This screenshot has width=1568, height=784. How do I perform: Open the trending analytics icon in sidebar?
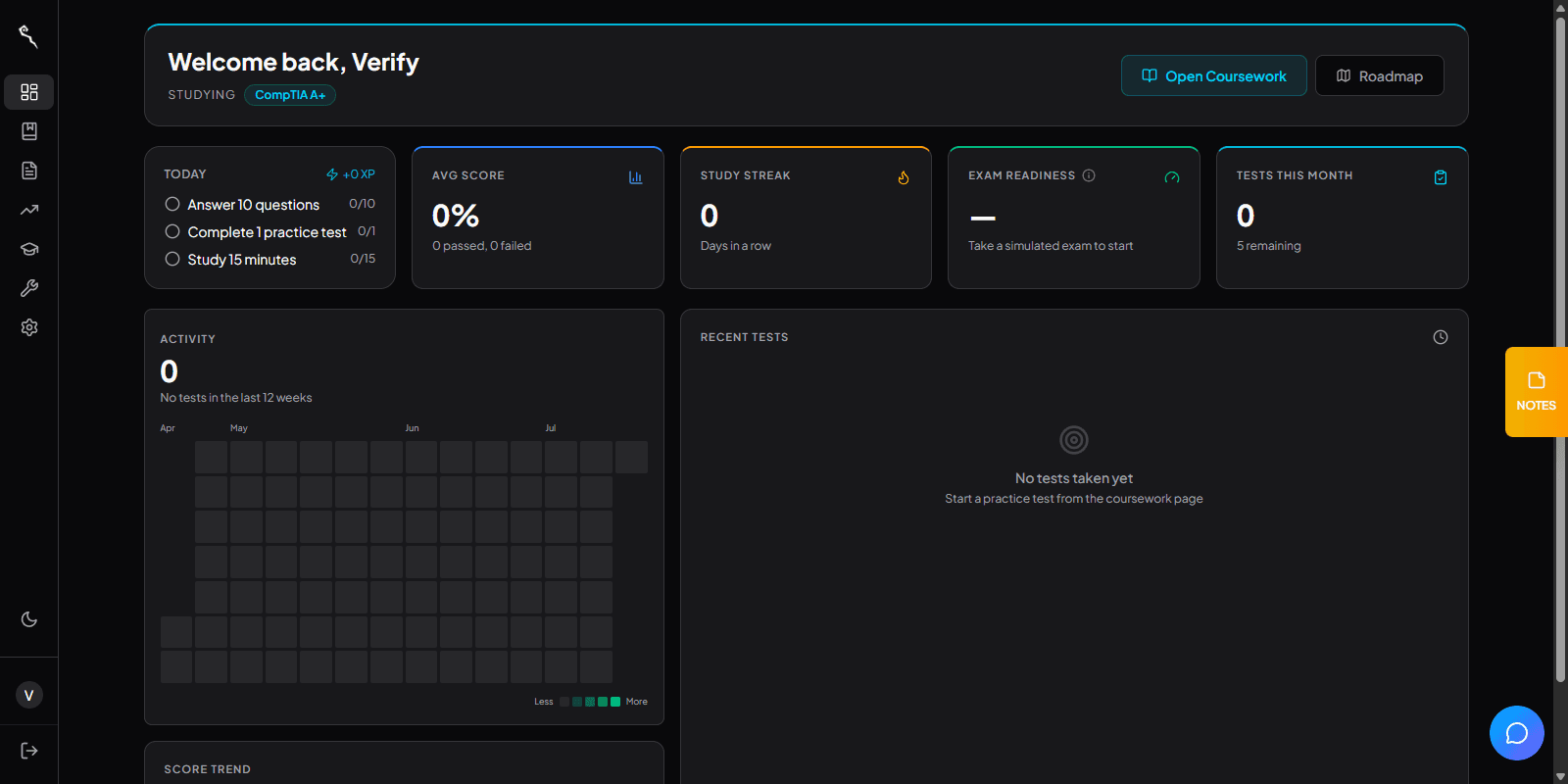tap(29, 210)
